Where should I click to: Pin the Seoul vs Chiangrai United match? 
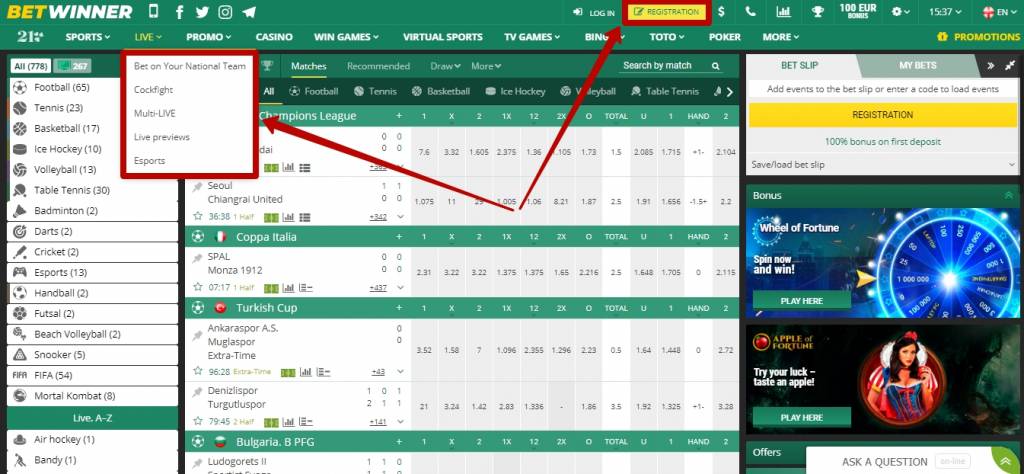197,187
